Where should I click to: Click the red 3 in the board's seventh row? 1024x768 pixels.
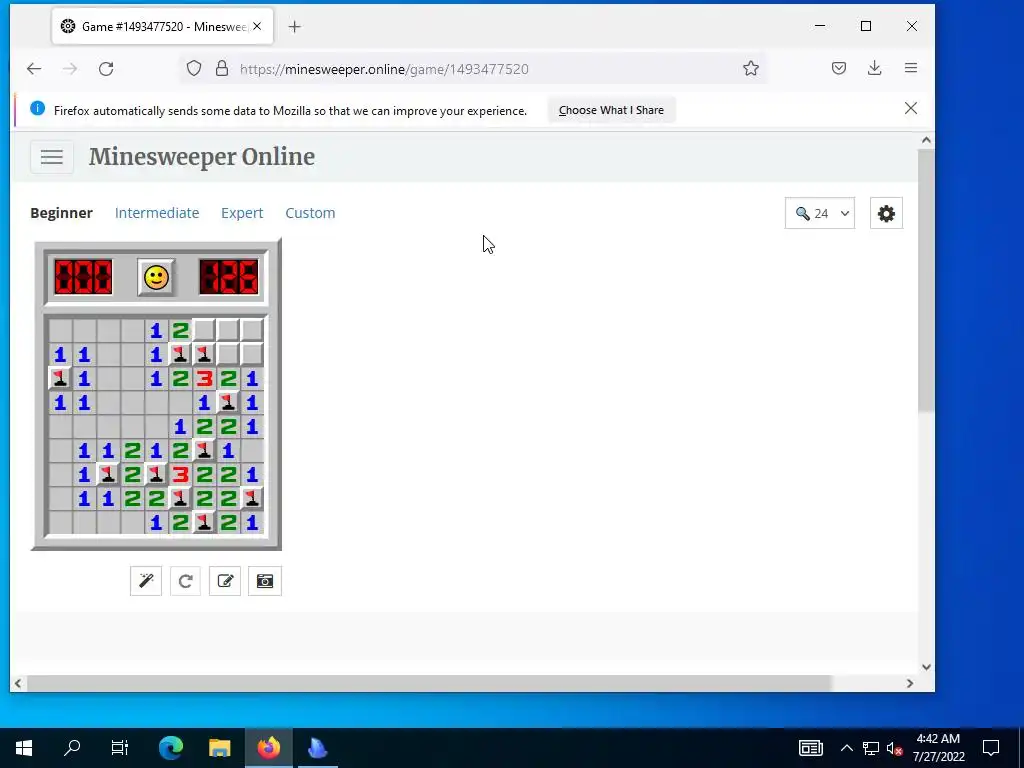tap(180, 474)
